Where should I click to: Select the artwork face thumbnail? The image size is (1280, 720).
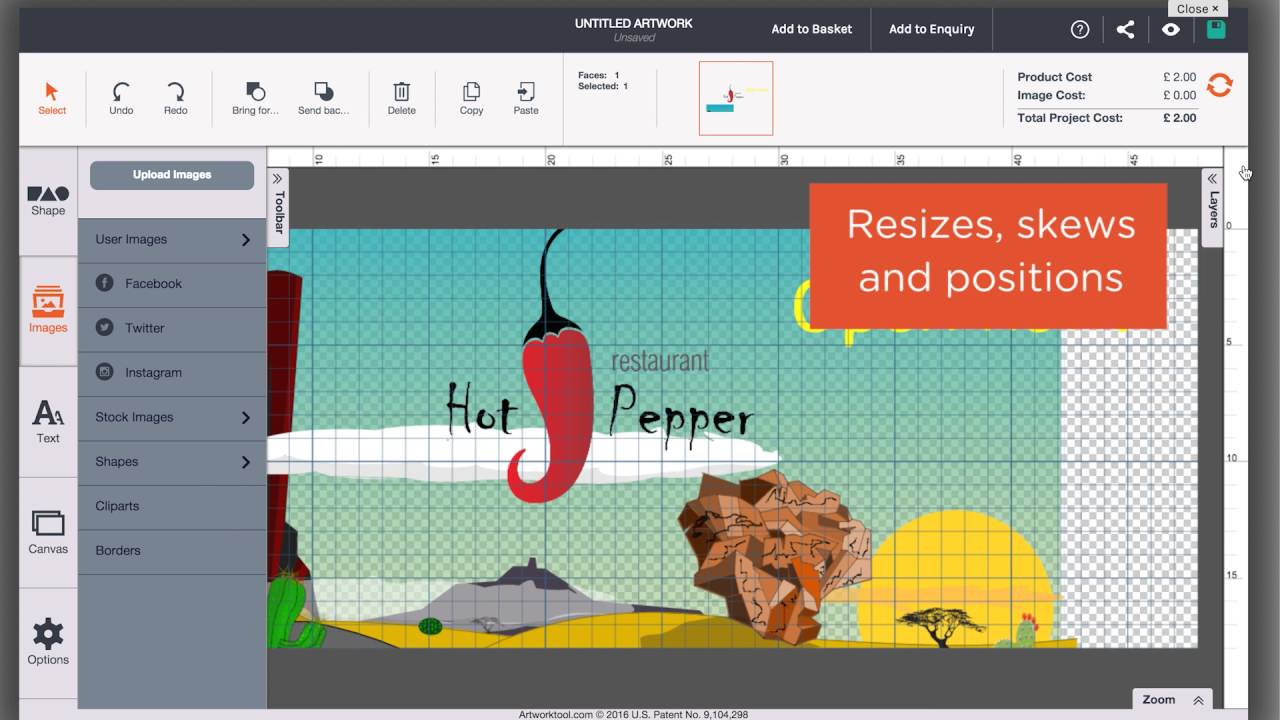click(736, 98)
